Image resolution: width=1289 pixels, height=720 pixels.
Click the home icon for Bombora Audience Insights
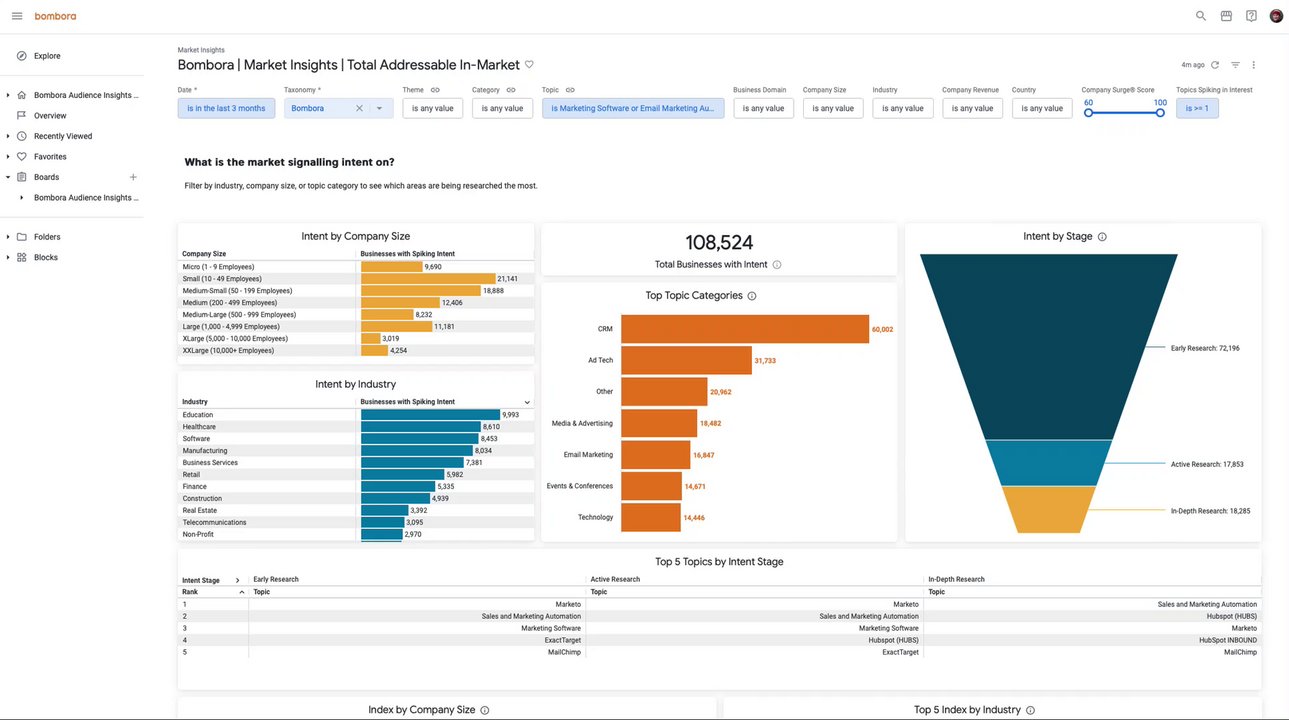coord(22,95)
